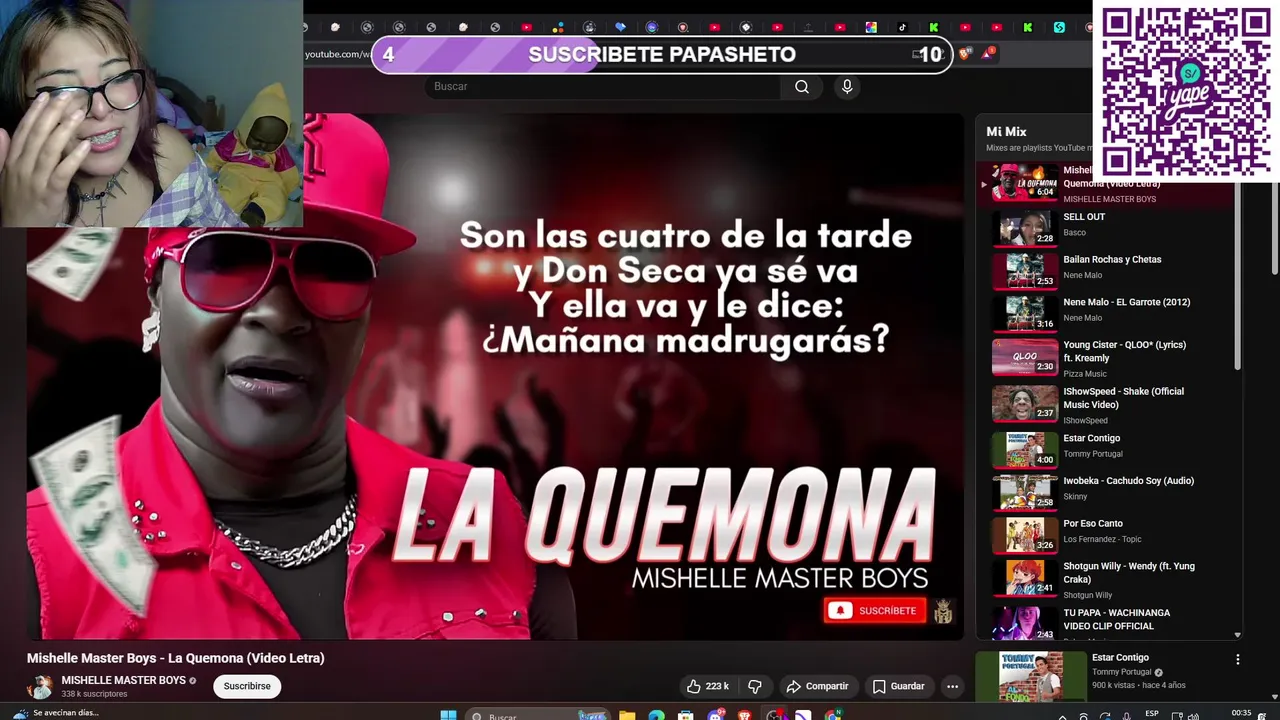Viewport: 1280px width, 720px height.
Task: Play Young Cister QLOO thumbnail
Action: click(x=1024, y=357)
